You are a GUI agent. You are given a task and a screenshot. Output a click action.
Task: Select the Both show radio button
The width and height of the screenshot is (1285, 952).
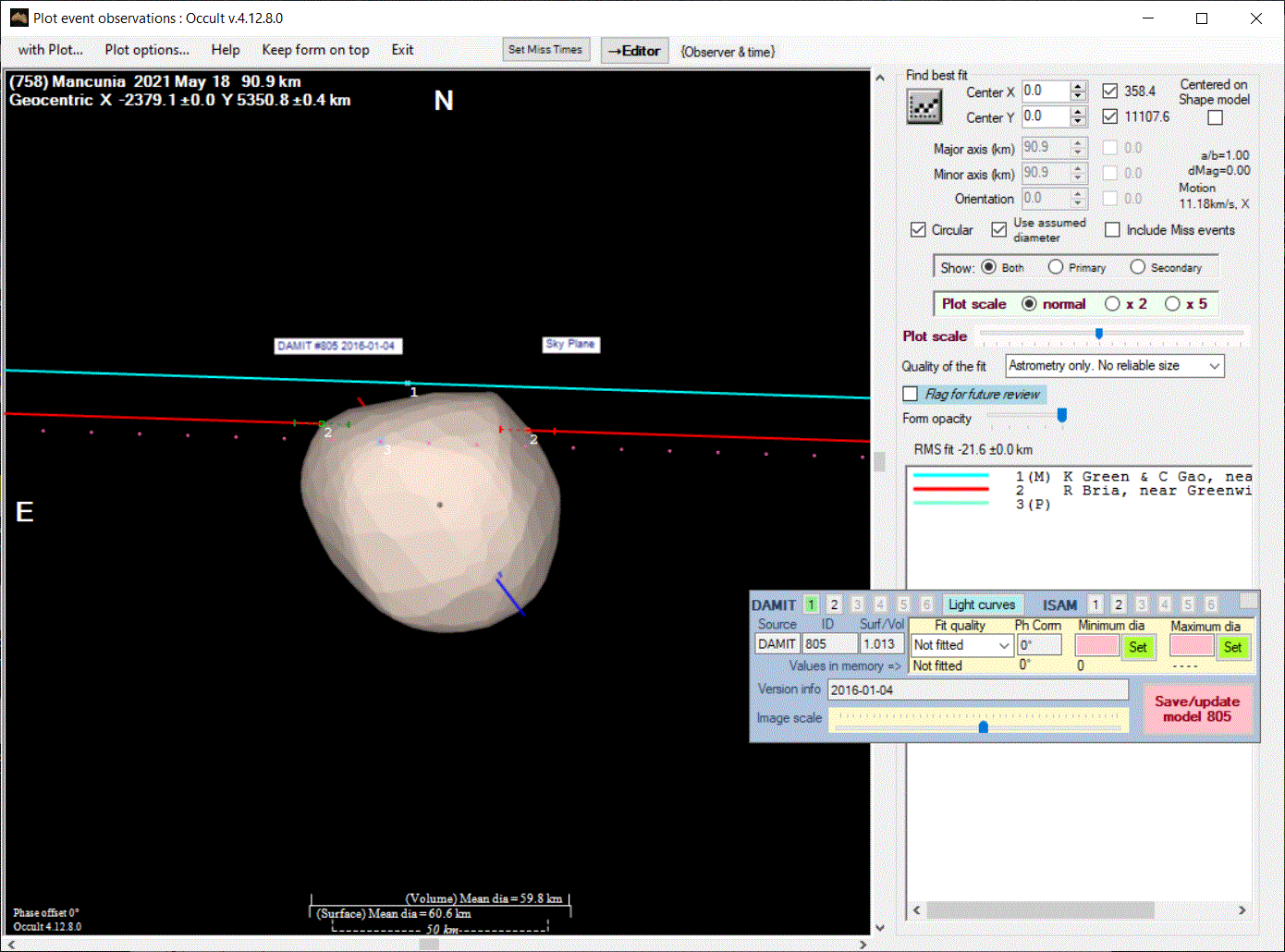coord(988,267)
